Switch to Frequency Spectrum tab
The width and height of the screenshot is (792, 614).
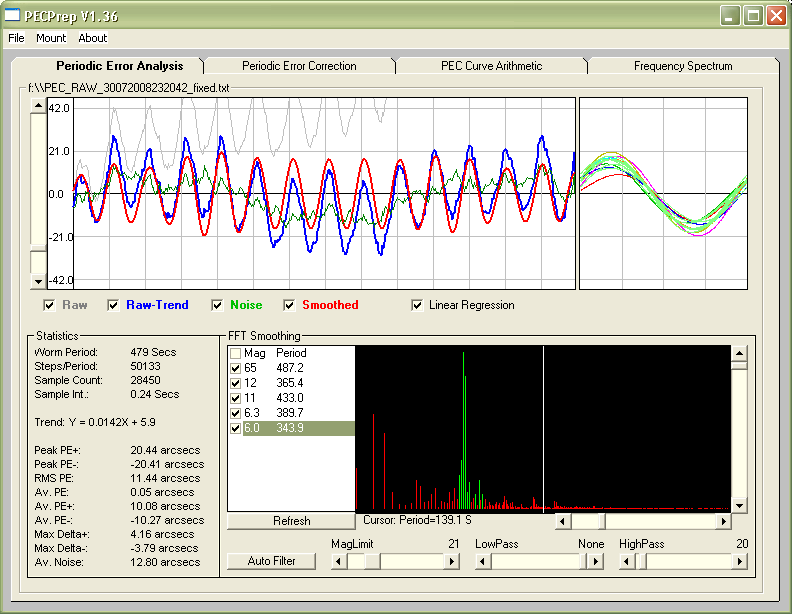coord(682,66)
